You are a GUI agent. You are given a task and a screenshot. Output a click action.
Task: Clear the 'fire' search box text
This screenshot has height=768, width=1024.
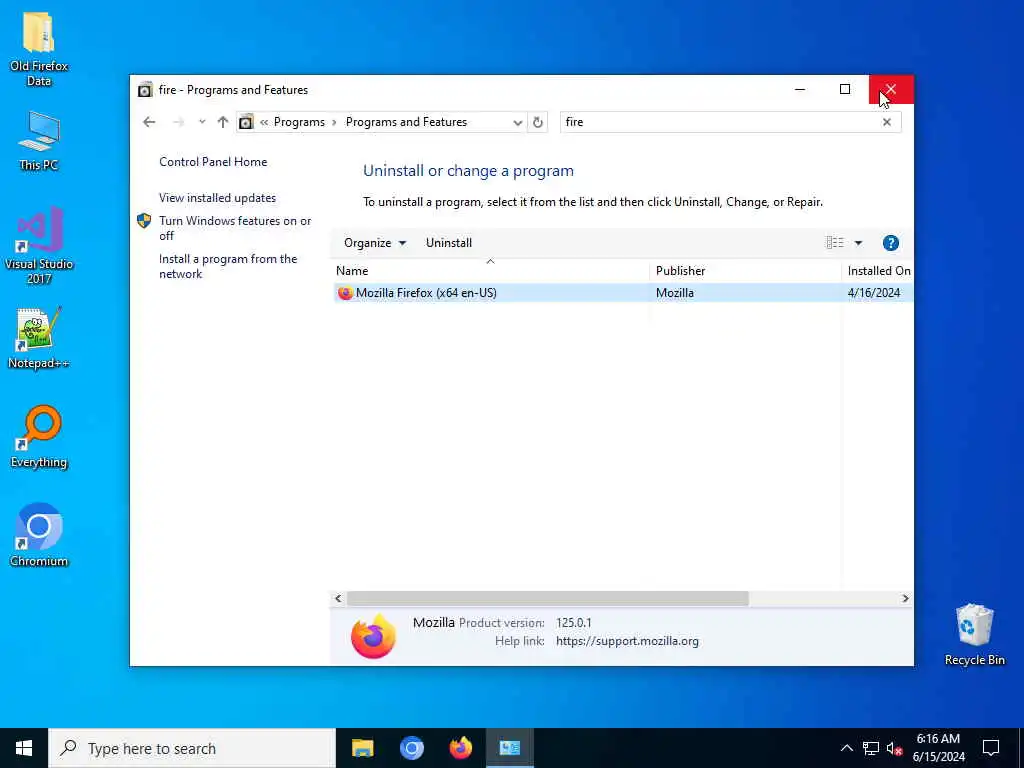click(886, 122)
